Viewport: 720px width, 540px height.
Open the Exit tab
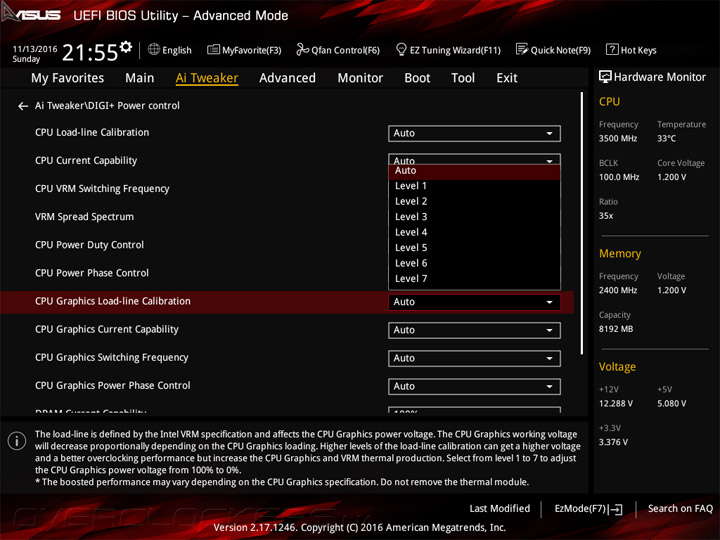(507, 78)
